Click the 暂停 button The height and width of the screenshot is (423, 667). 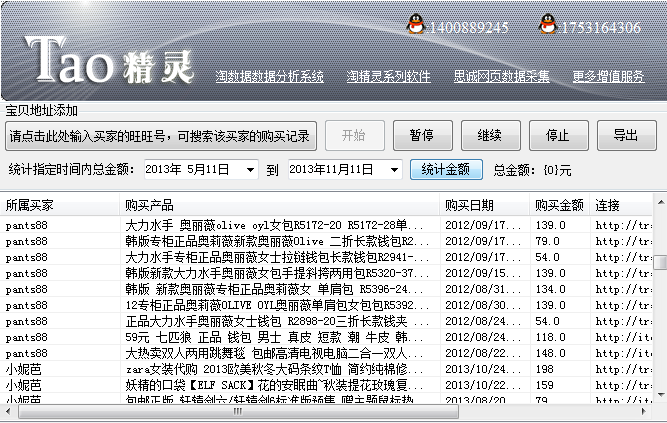tap(422, 136)
